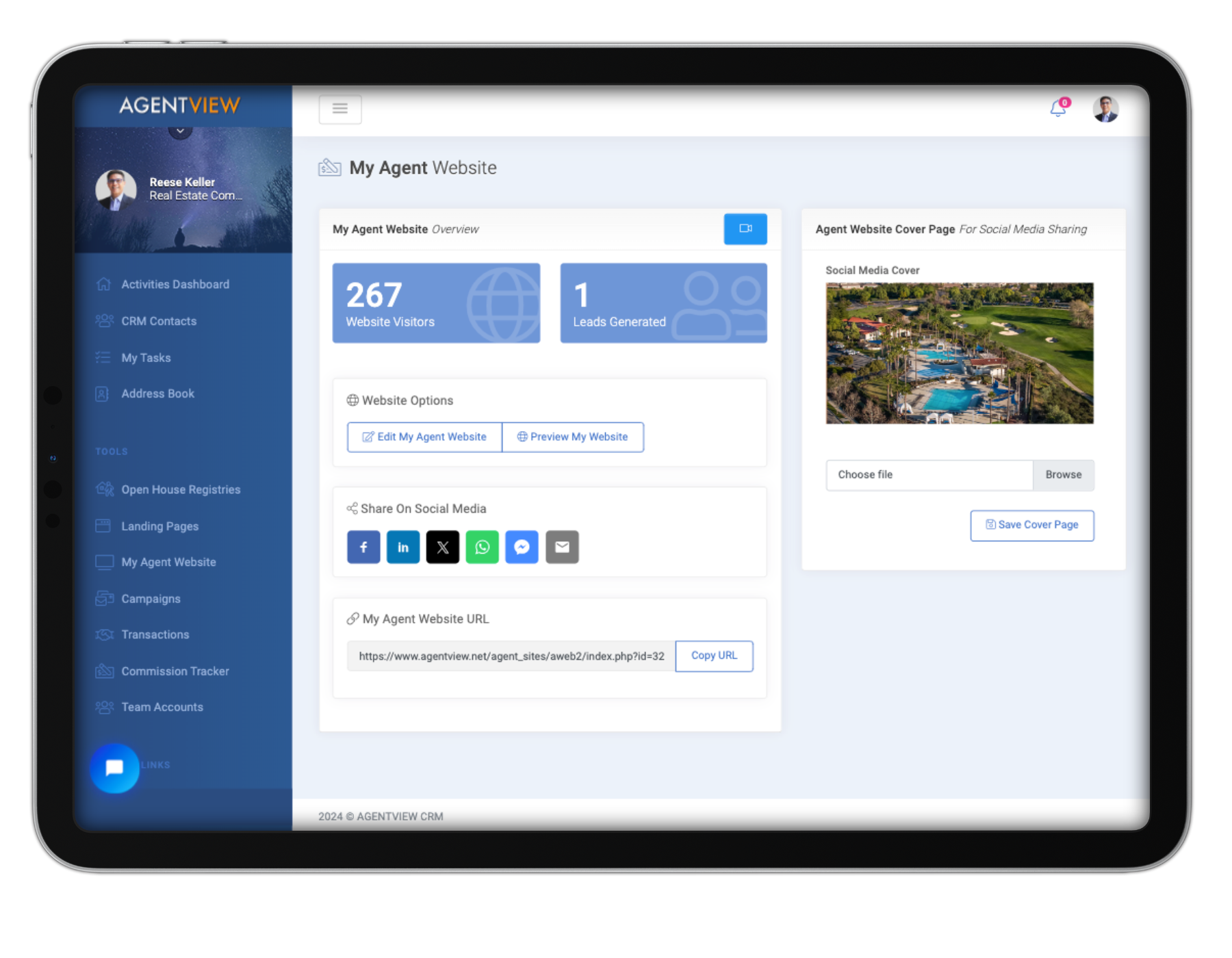Select the X (Twitter) share icon
Image resolution: width=1232 pixels, height=958 pixels.
click(443, 547)
